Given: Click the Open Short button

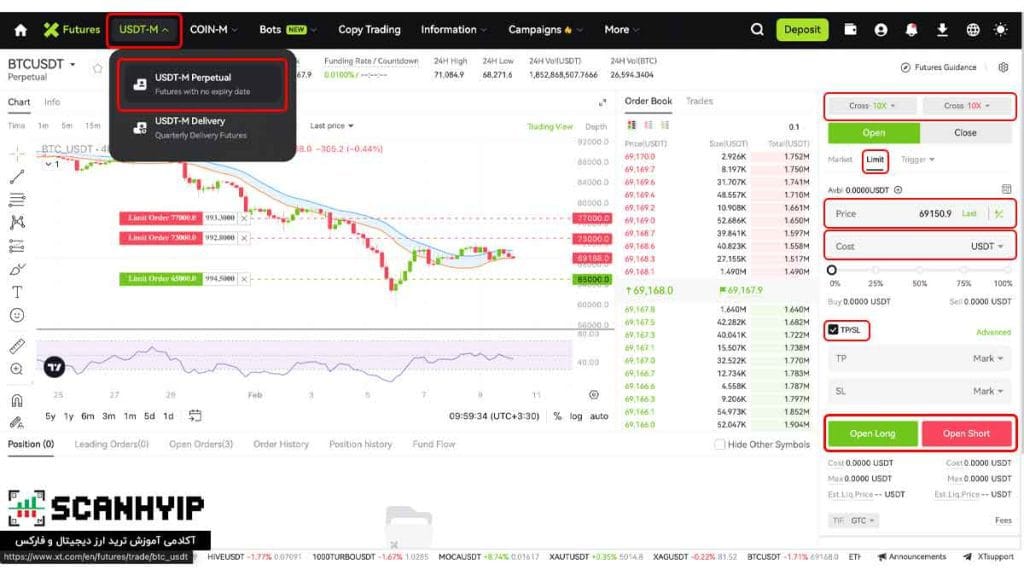Looking at the screenshot, I should point(967,434).
